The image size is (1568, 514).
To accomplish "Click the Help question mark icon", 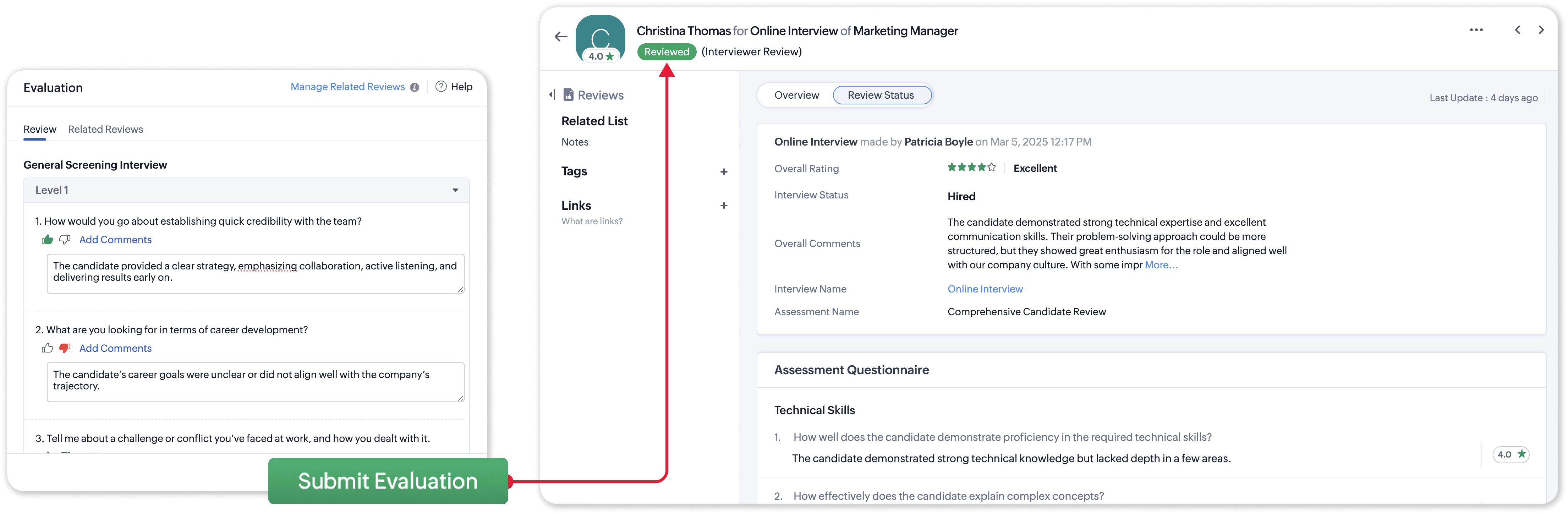I will click(441, 87).
